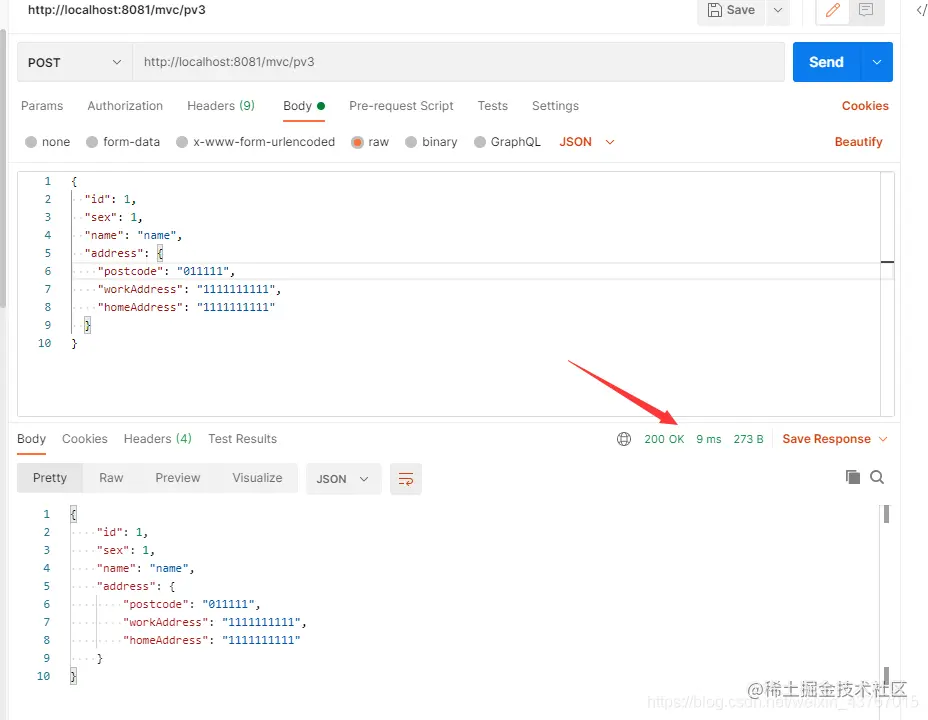Select the Pretty view button
Screen dimensions: 928x720
[50, 478]
